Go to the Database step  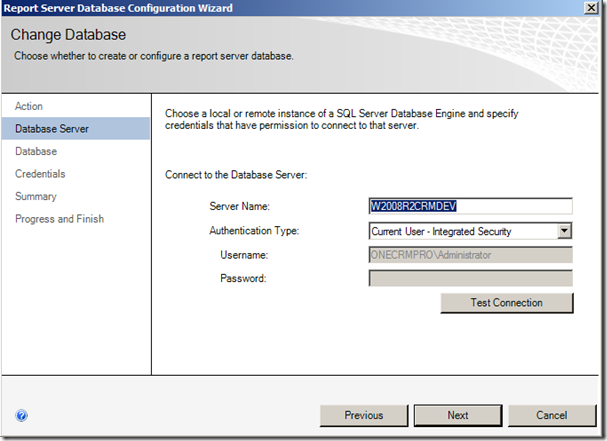36,151
